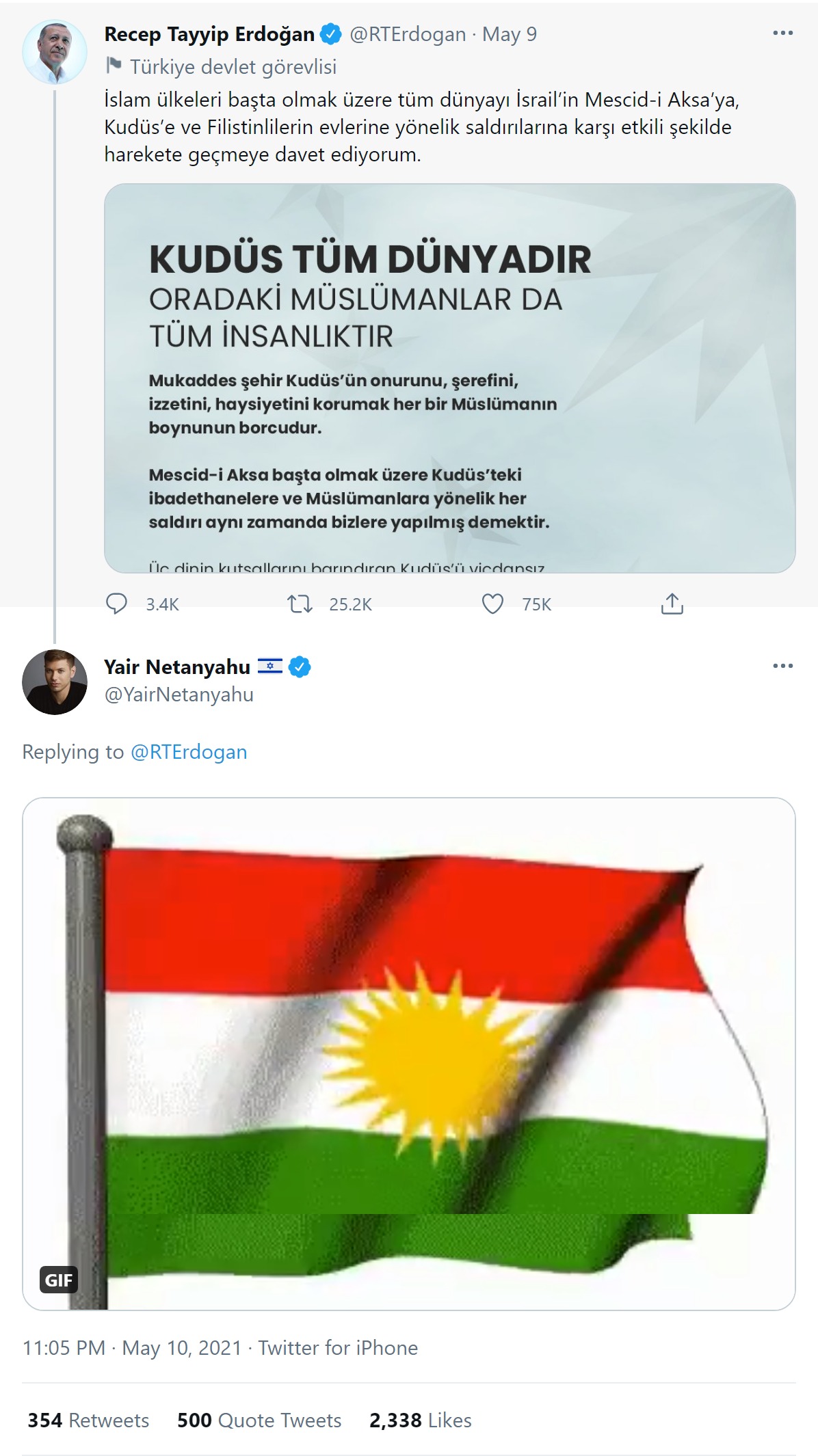Like Erdoğan's tweet with the heart icon

coord(492,604)
